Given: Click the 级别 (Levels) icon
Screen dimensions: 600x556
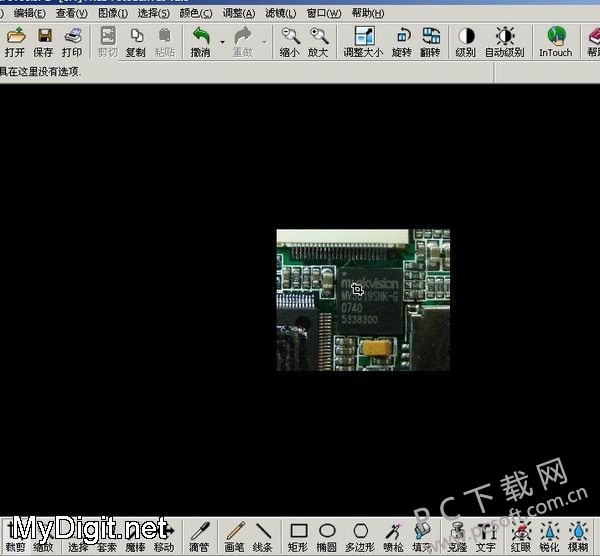Looking at the screenshot, I should (466, 36).
